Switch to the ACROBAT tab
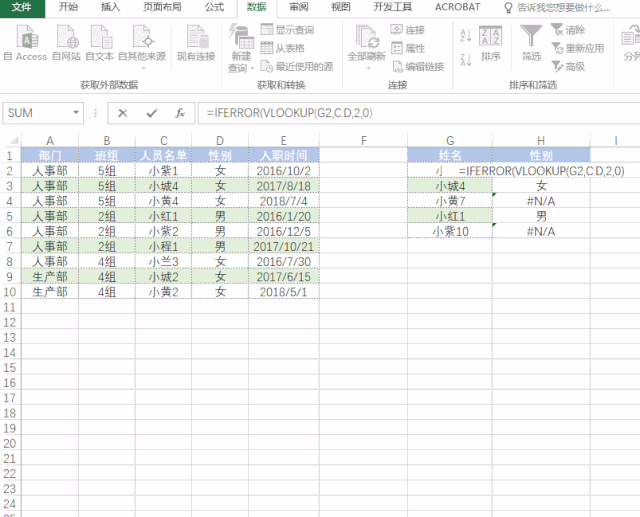The image size is (640, 517). tap(458, 7)
